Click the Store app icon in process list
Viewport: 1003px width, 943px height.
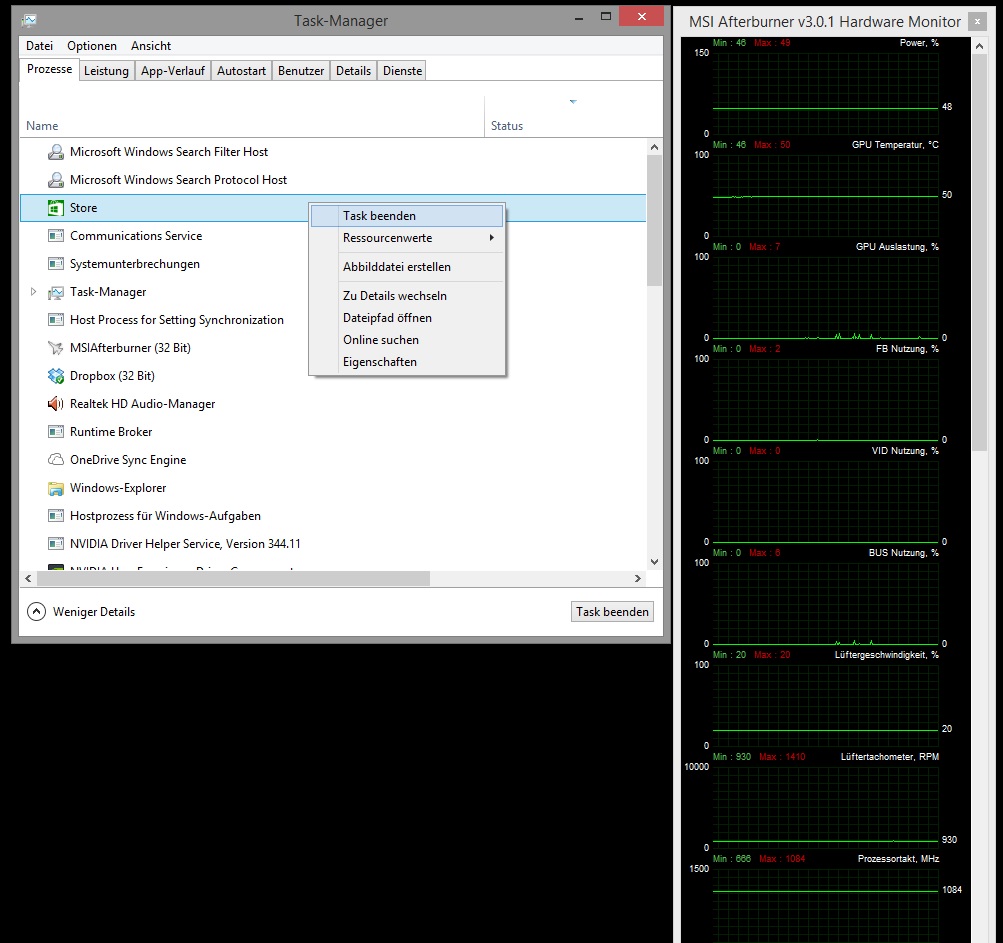(56, 208)
